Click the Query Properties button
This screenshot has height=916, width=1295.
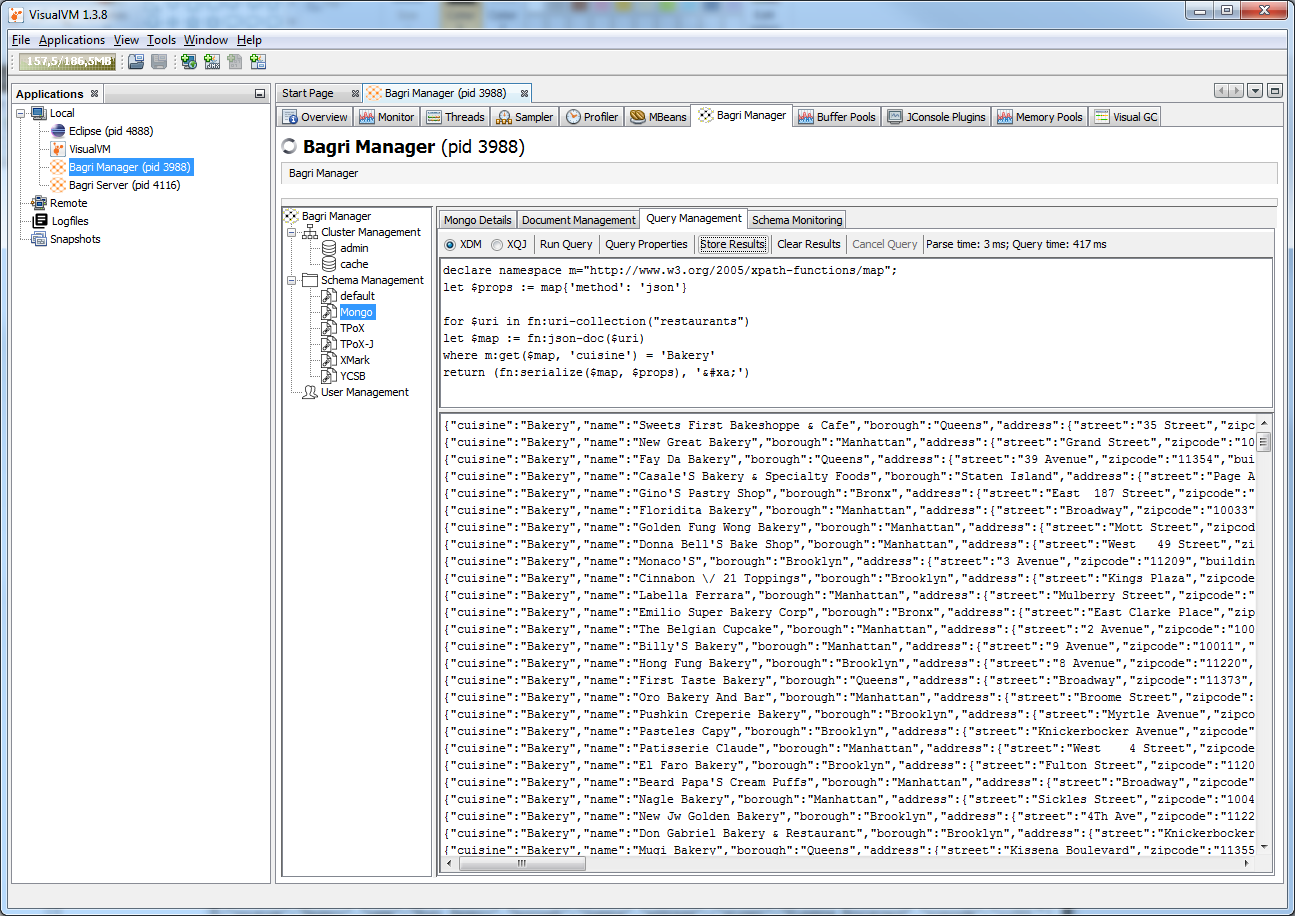[646, 244]
